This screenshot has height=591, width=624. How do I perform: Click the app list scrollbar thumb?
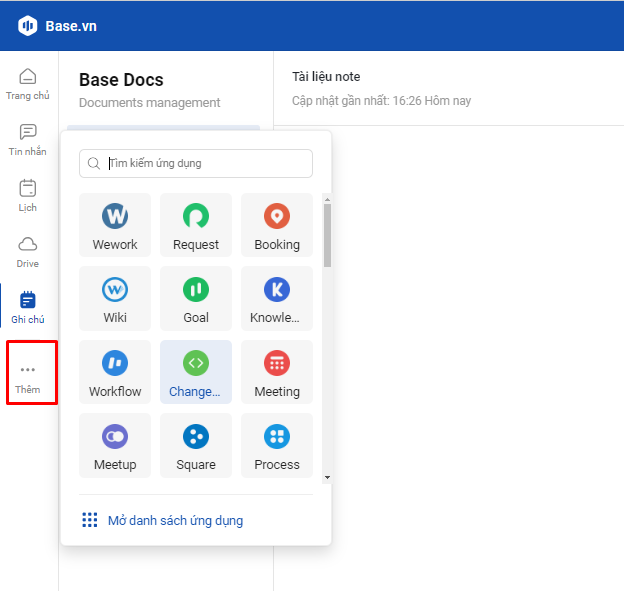click(x=327, y=235)
